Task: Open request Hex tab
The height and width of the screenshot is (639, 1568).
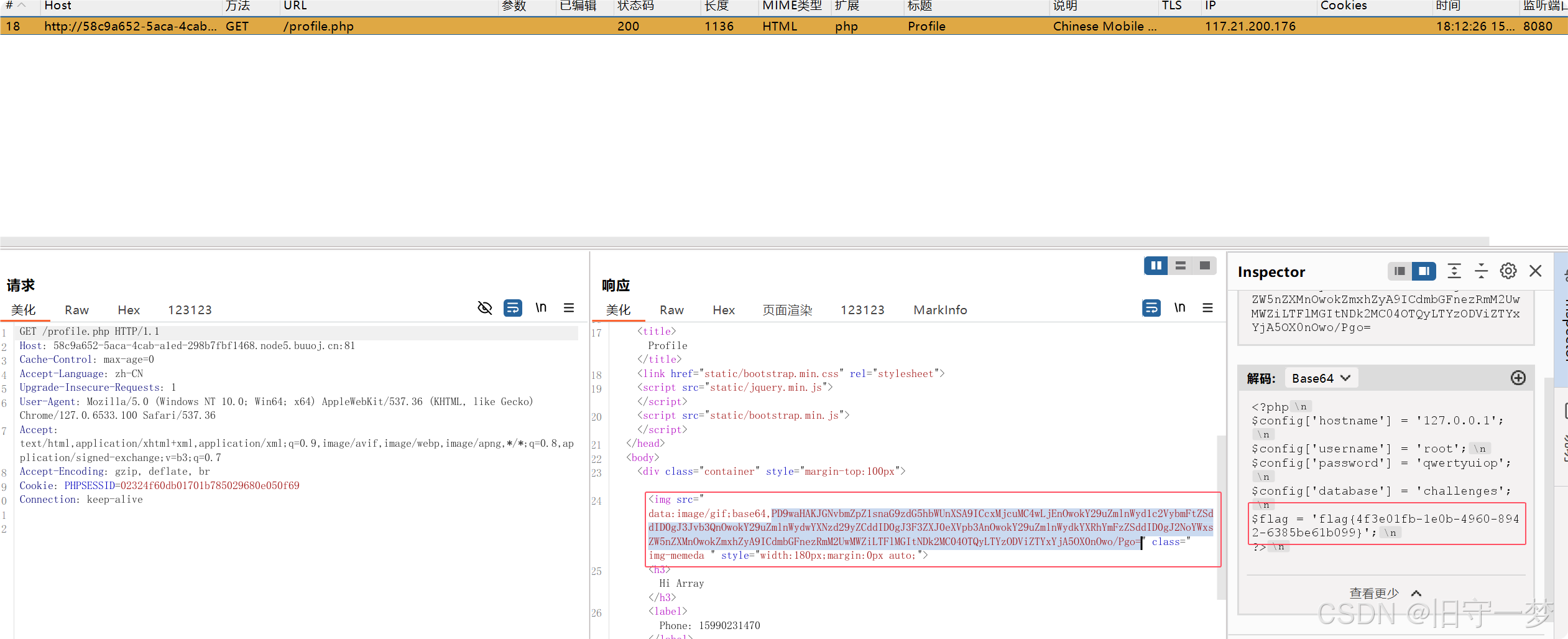Action: [129, 310]
